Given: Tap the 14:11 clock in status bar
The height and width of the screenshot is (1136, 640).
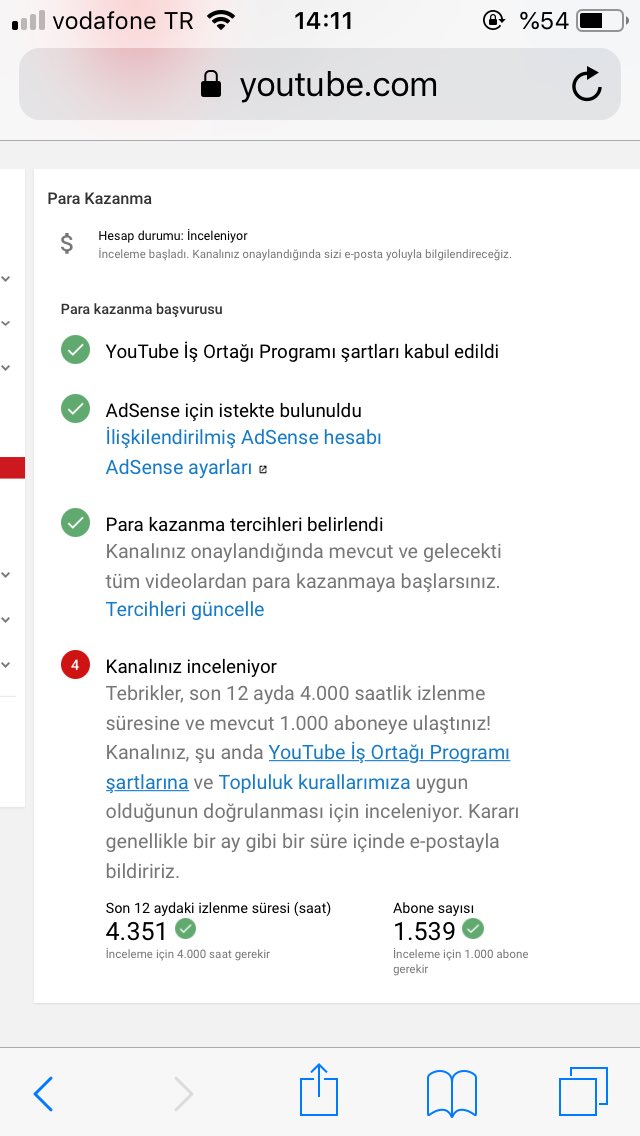Looking at the screenshot, I should click(x=323, y=20).
